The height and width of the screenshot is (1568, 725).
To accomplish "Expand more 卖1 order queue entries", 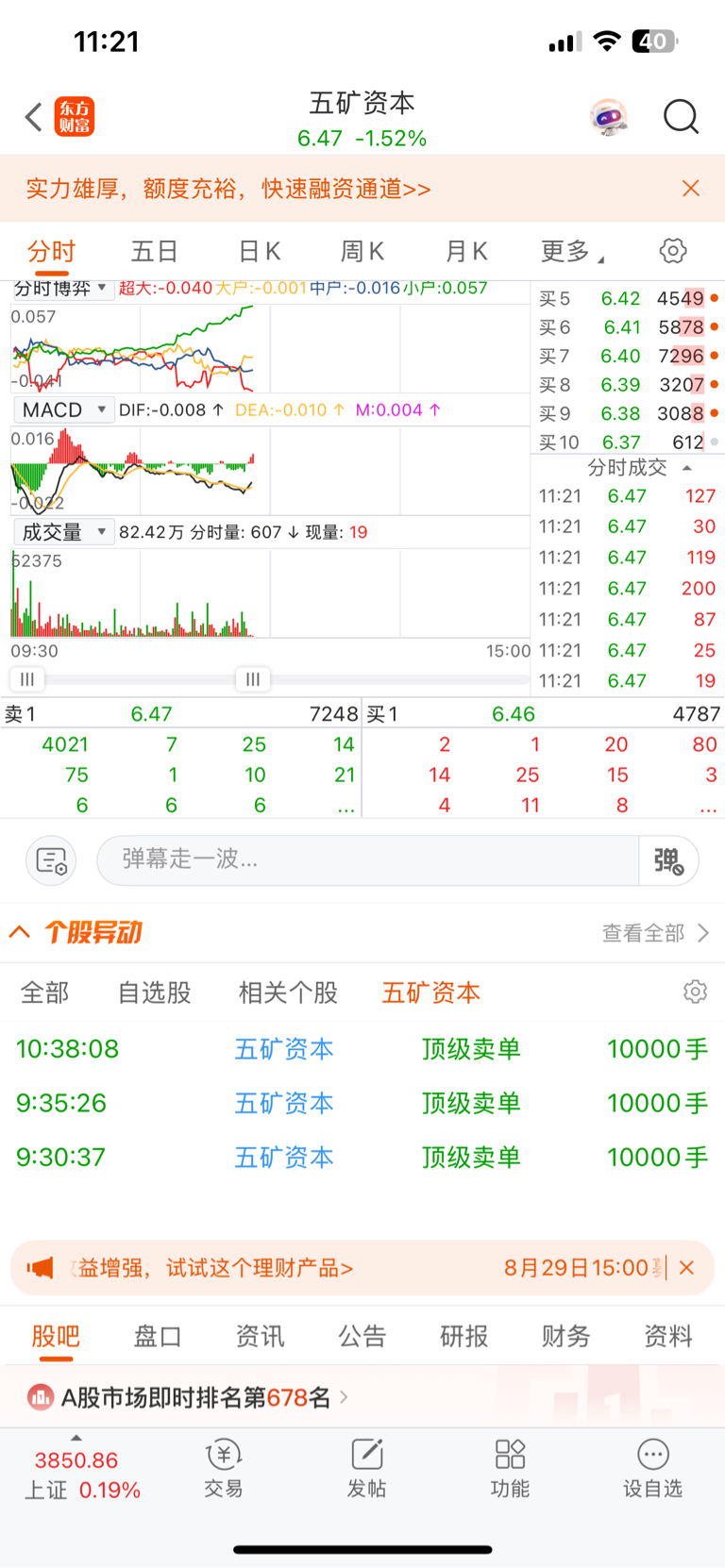I will pyautogui.click(x=346, y=806).
